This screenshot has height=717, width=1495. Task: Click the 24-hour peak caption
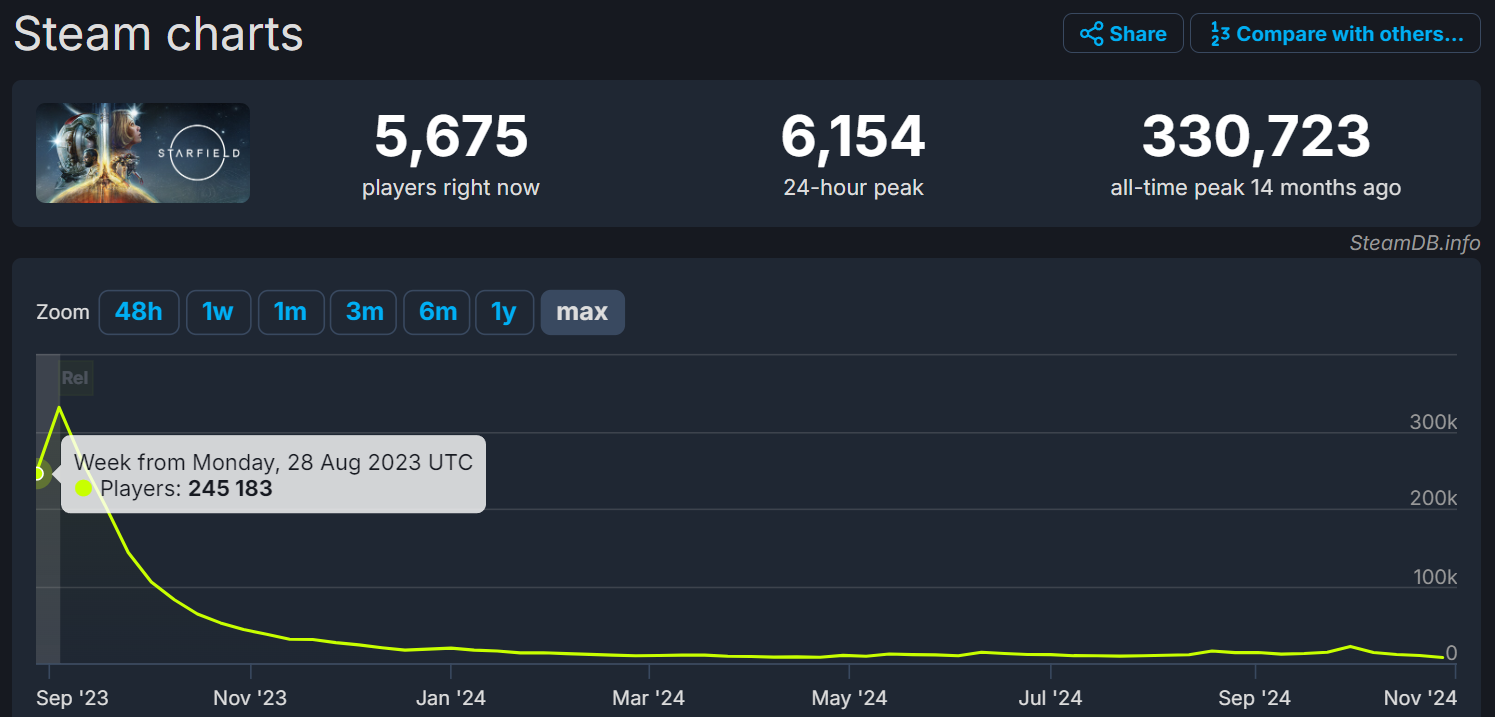(x=853, y=187)
